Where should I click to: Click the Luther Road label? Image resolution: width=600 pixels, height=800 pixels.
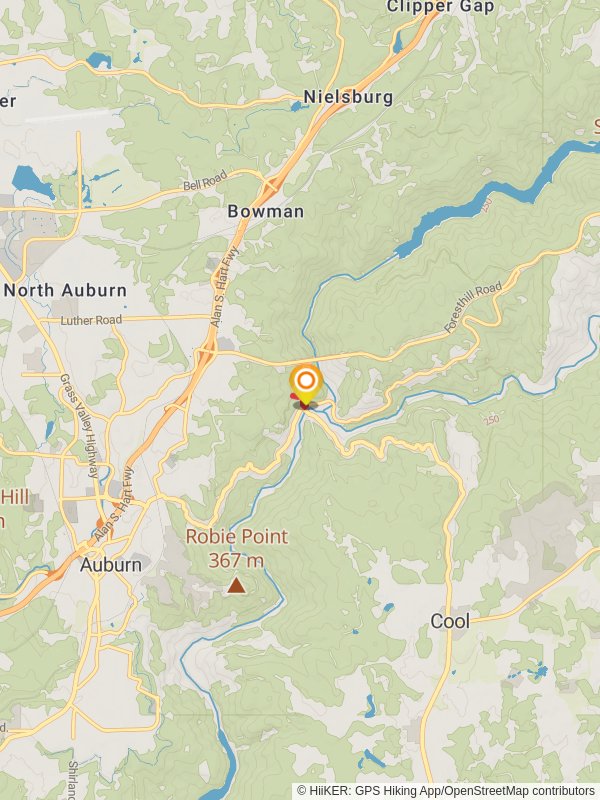91,320
